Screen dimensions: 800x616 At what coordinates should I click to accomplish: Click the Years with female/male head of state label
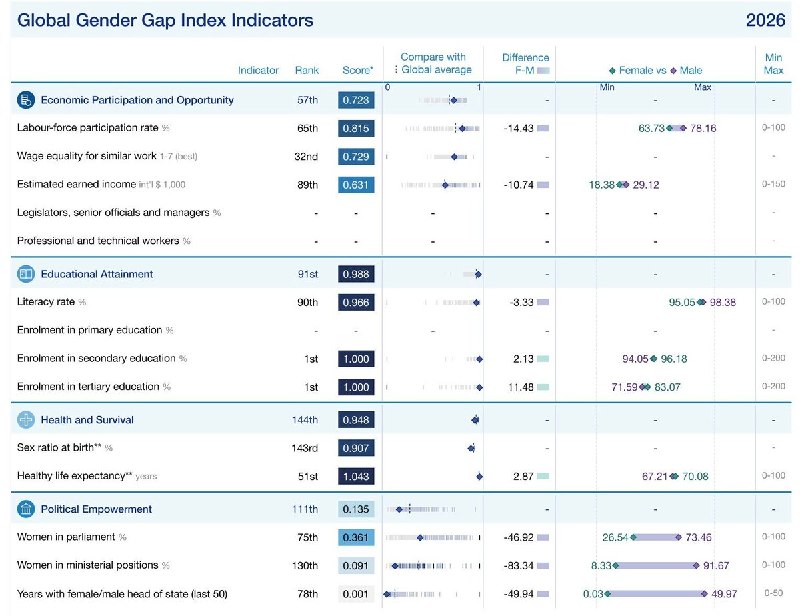[x=122, y=594]
